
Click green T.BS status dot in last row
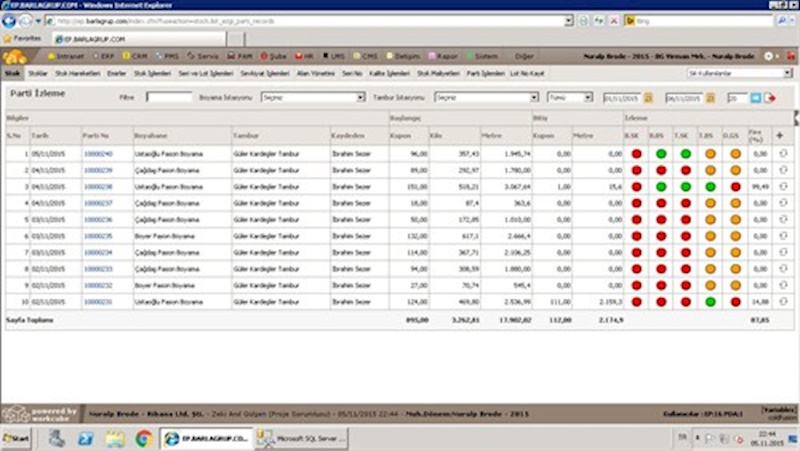(710, 301)
